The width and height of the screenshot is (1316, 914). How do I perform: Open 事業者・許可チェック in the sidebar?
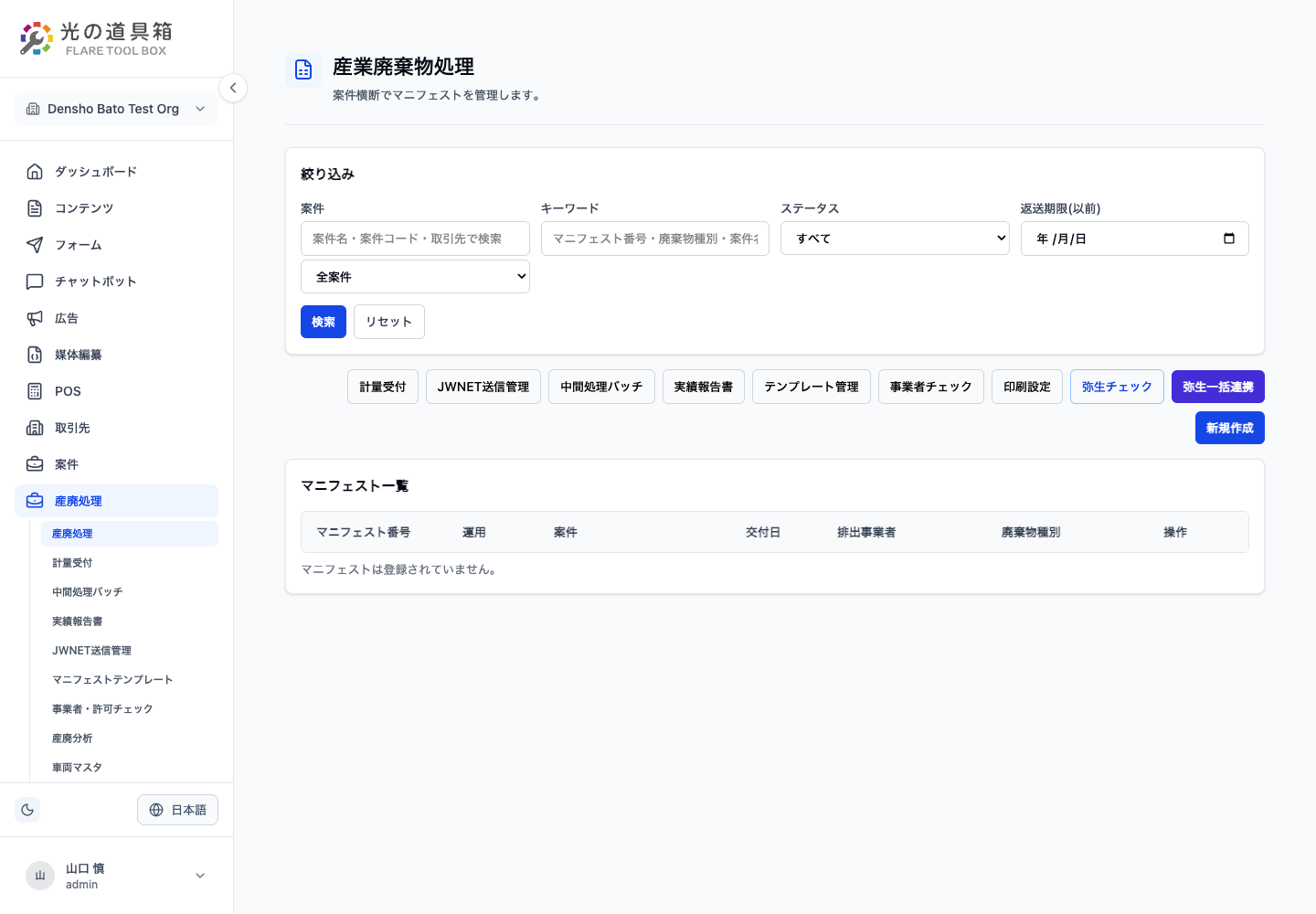129,709
